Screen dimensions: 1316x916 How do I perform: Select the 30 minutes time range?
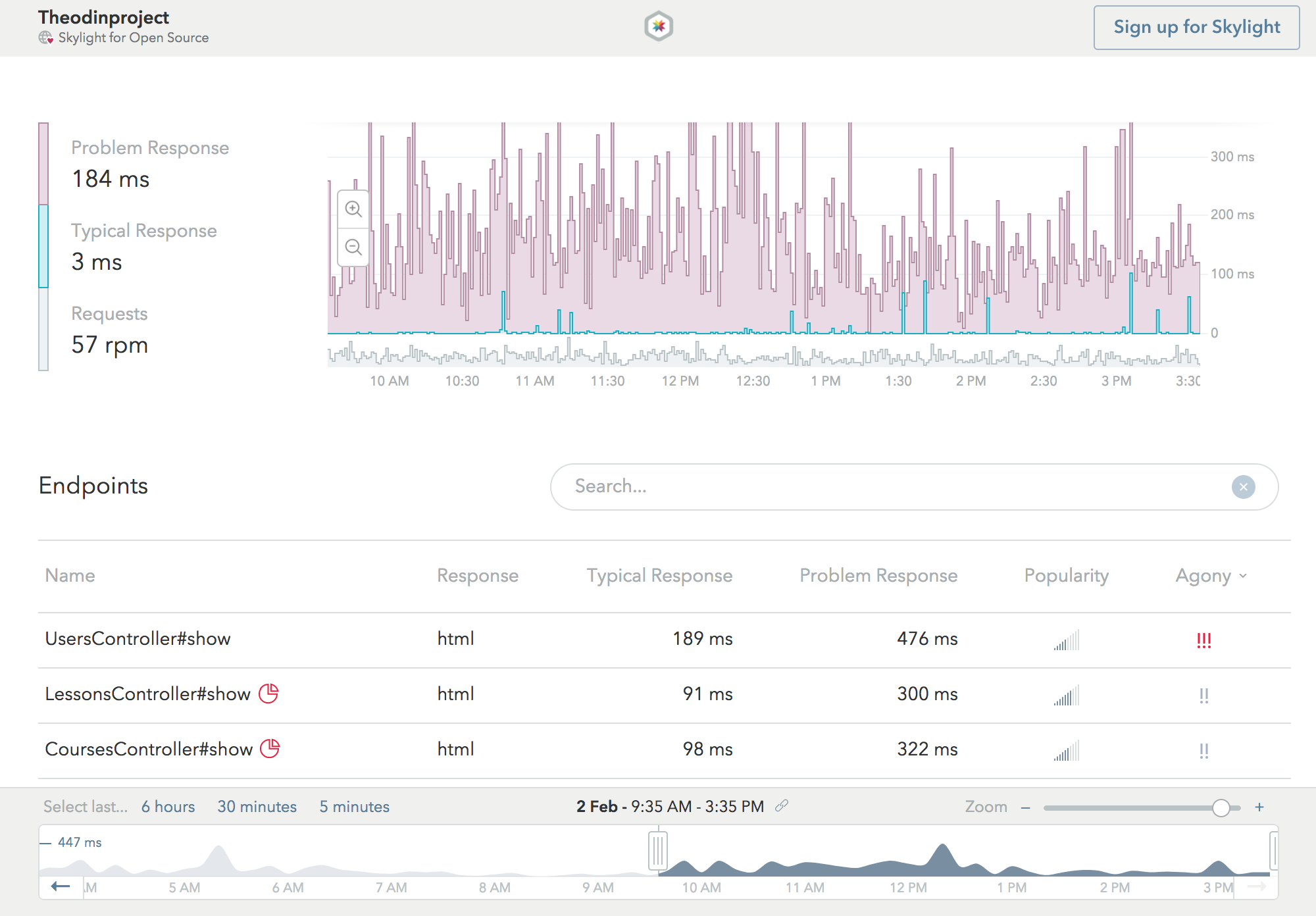(257, 806)
